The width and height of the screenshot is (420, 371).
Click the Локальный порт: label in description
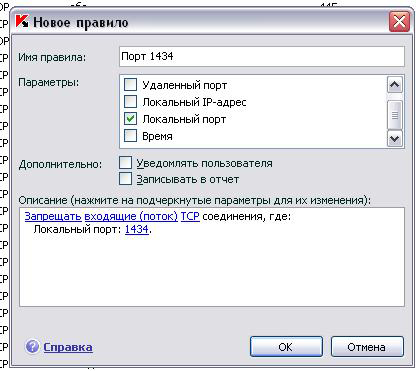78,229
